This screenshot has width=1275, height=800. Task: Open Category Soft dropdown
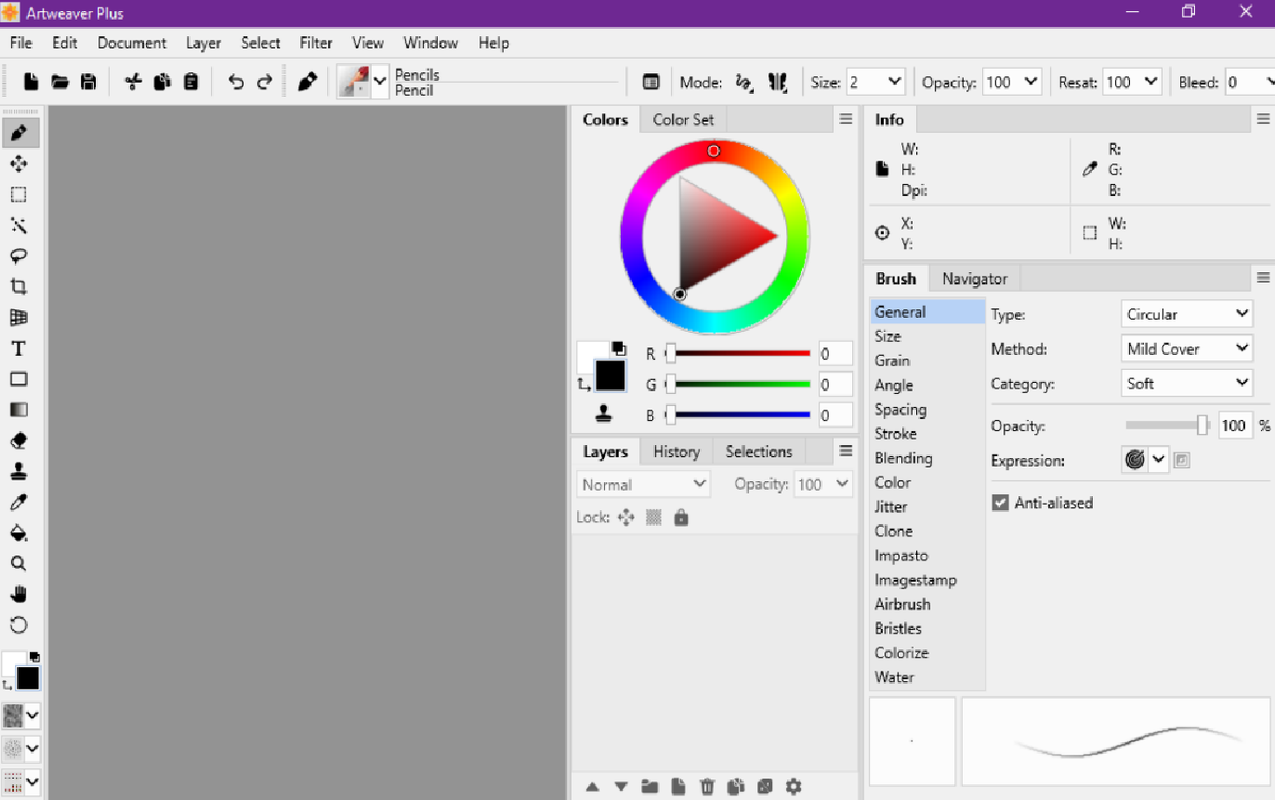(x=1187, y=383)
